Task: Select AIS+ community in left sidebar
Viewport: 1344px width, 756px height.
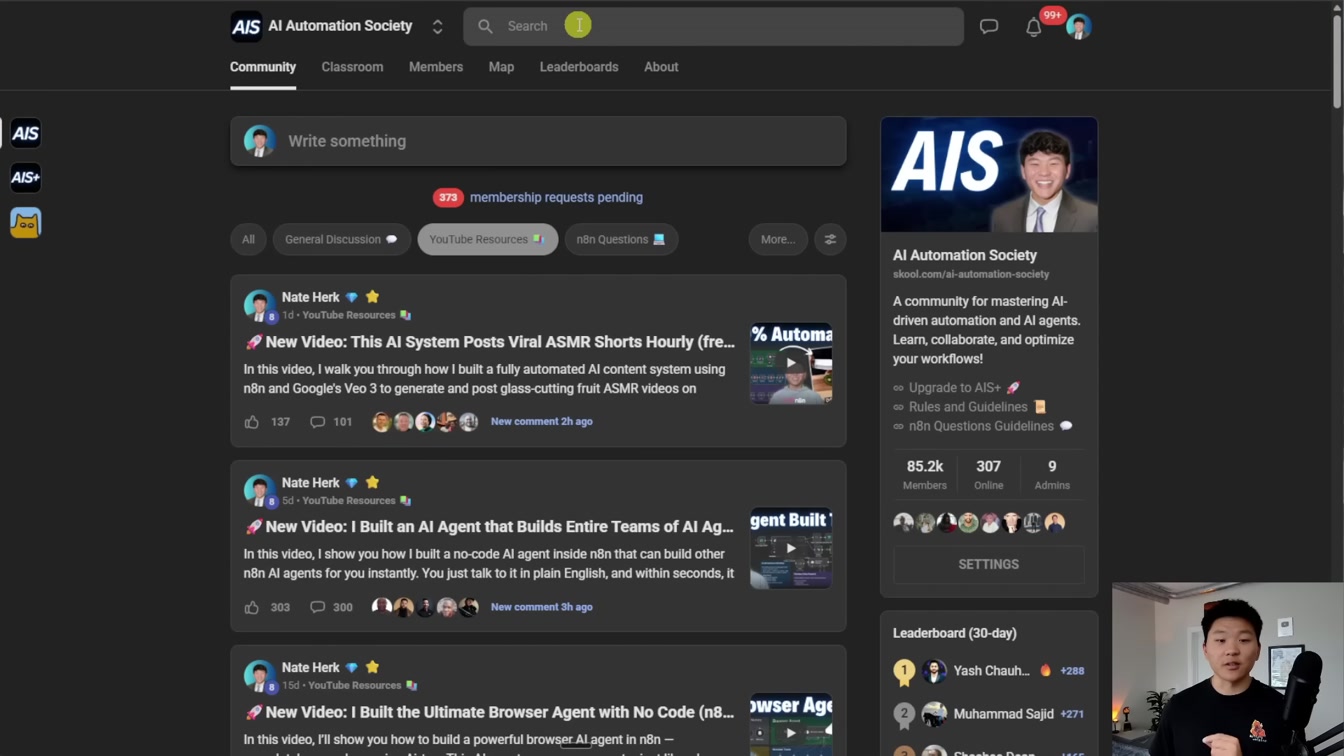Action: click(26, 178)
